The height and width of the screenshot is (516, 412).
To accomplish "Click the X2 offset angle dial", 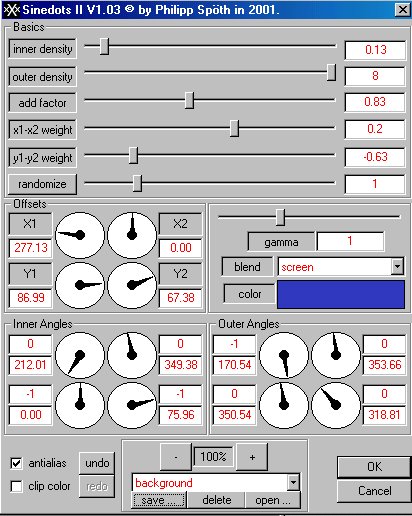I will pyautogui.click(x=132, y=235).
